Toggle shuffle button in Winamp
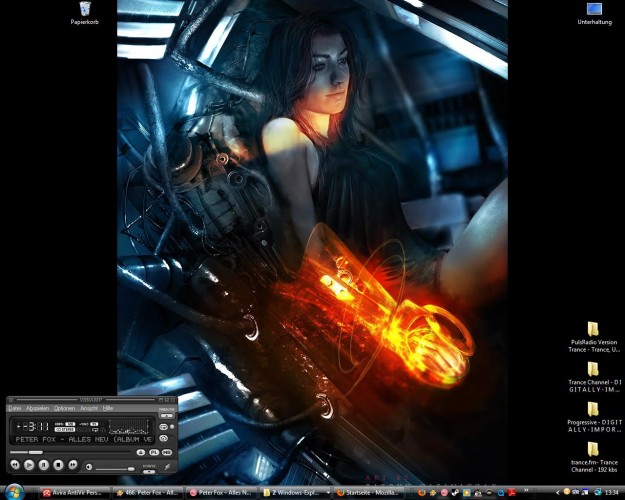 pyautogui.click(x=163, y=438)
